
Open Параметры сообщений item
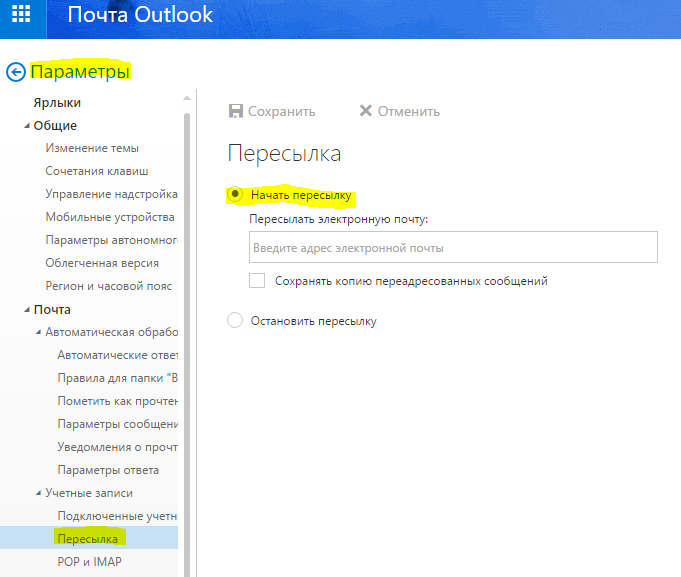(118, 424)
